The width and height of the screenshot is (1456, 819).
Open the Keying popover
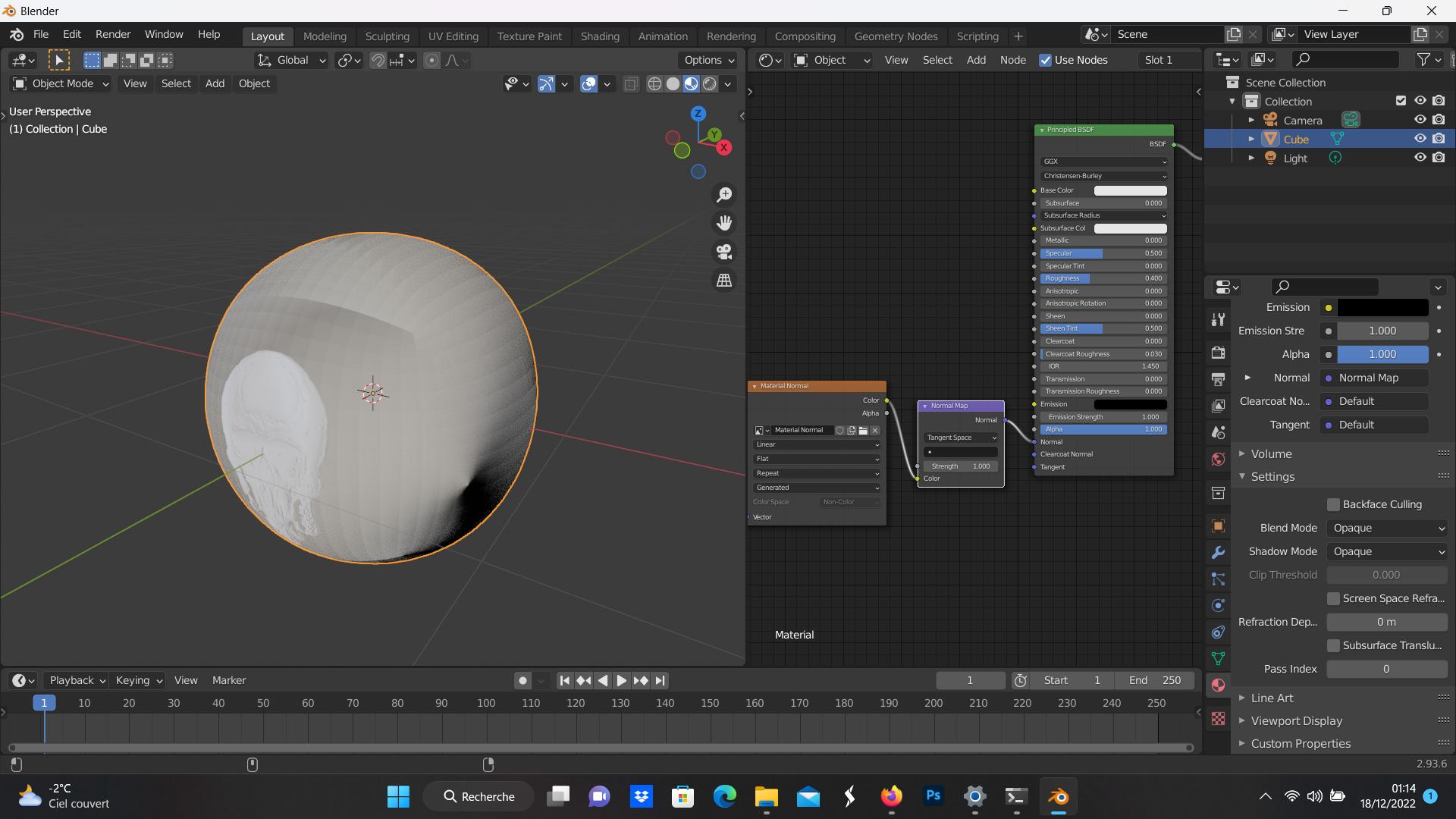click(138, 681)
